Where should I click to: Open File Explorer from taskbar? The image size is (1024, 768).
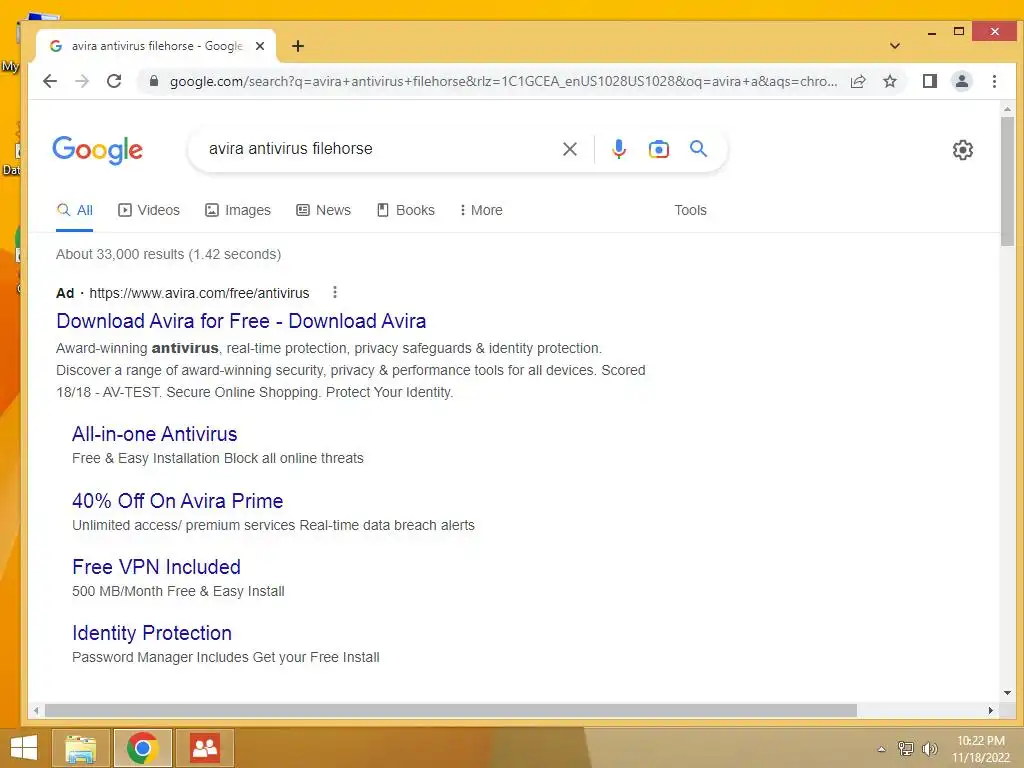pos(80,748)
